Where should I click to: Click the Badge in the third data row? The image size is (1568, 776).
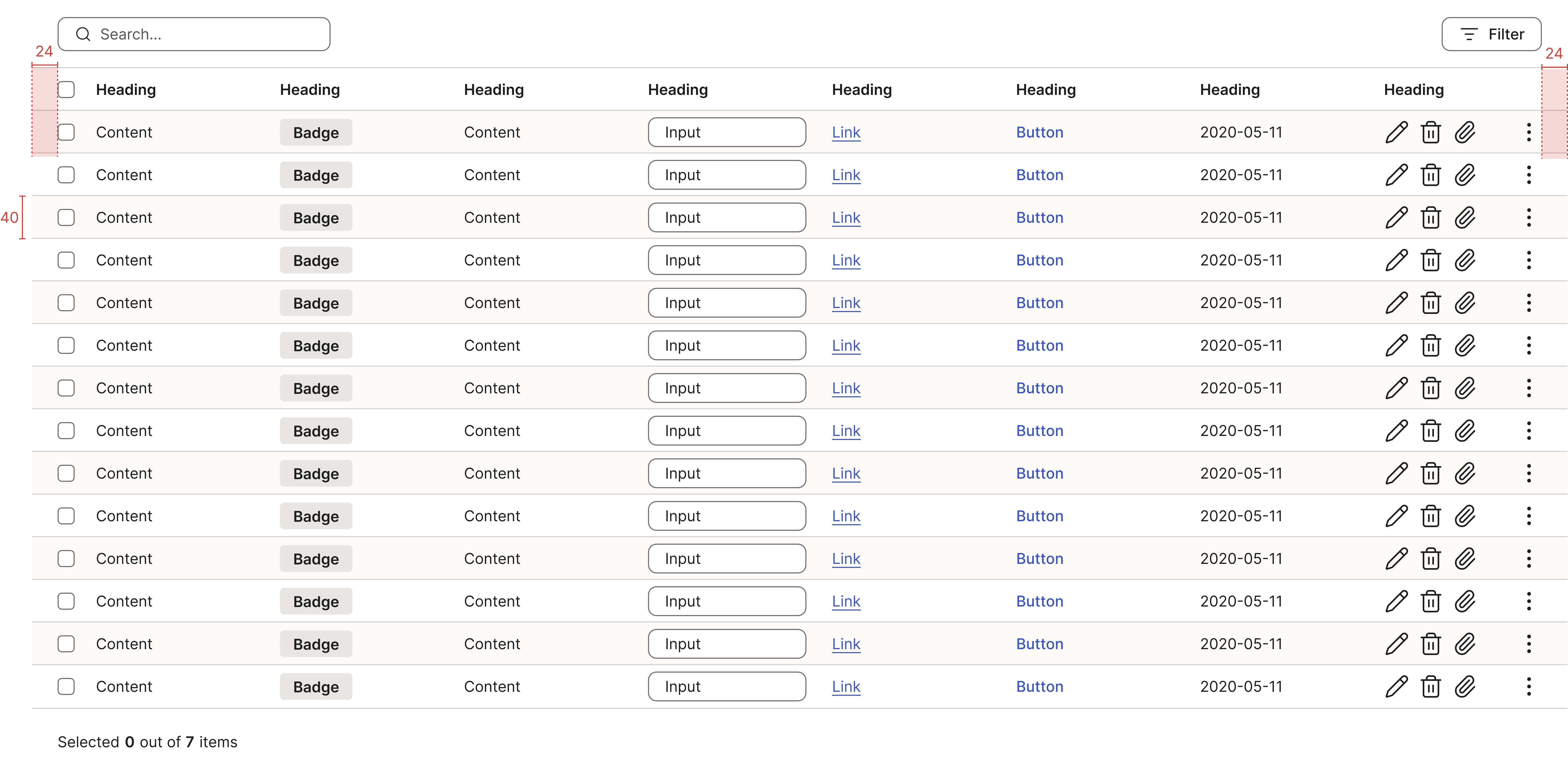(x=316, y=217)
